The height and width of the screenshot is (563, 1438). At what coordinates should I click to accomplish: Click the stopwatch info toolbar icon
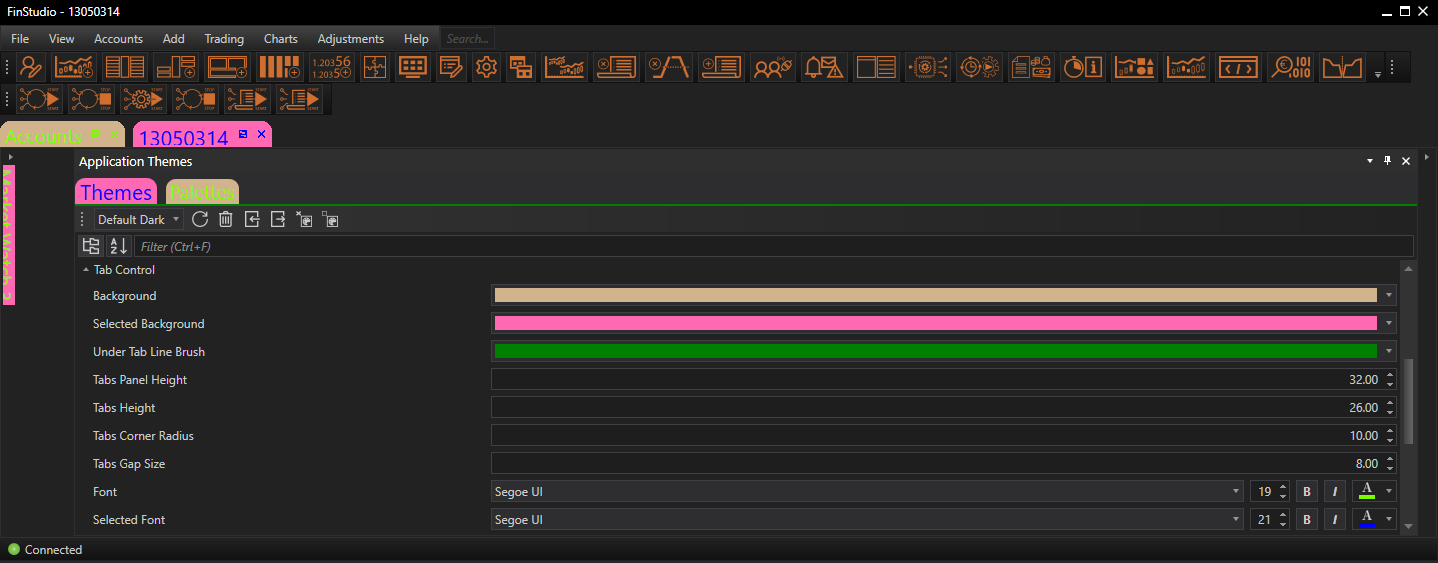[x=1082, y=67]
